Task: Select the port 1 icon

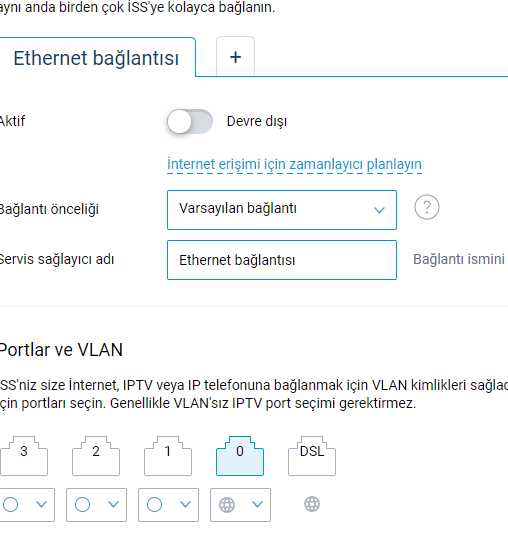Action: point(168,456)
